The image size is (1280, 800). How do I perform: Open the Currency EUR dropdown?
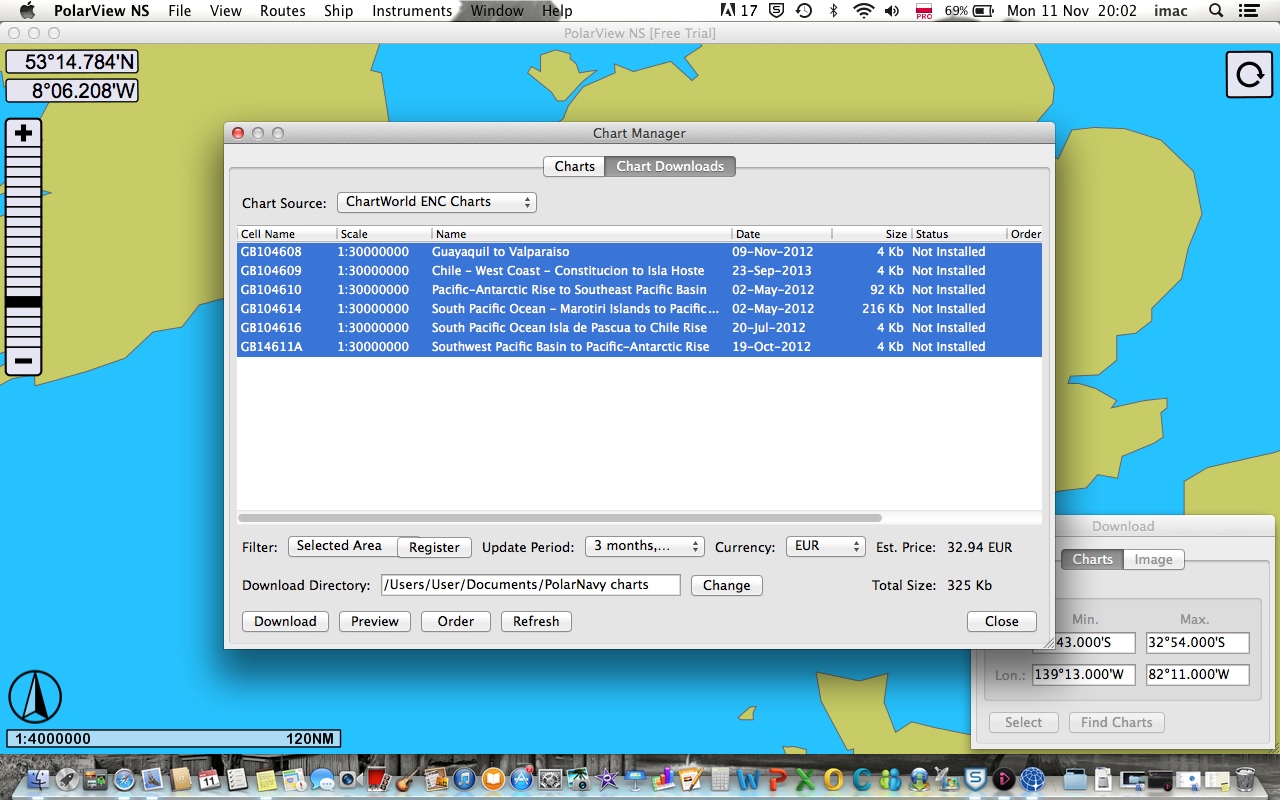(x=825, y=546)
